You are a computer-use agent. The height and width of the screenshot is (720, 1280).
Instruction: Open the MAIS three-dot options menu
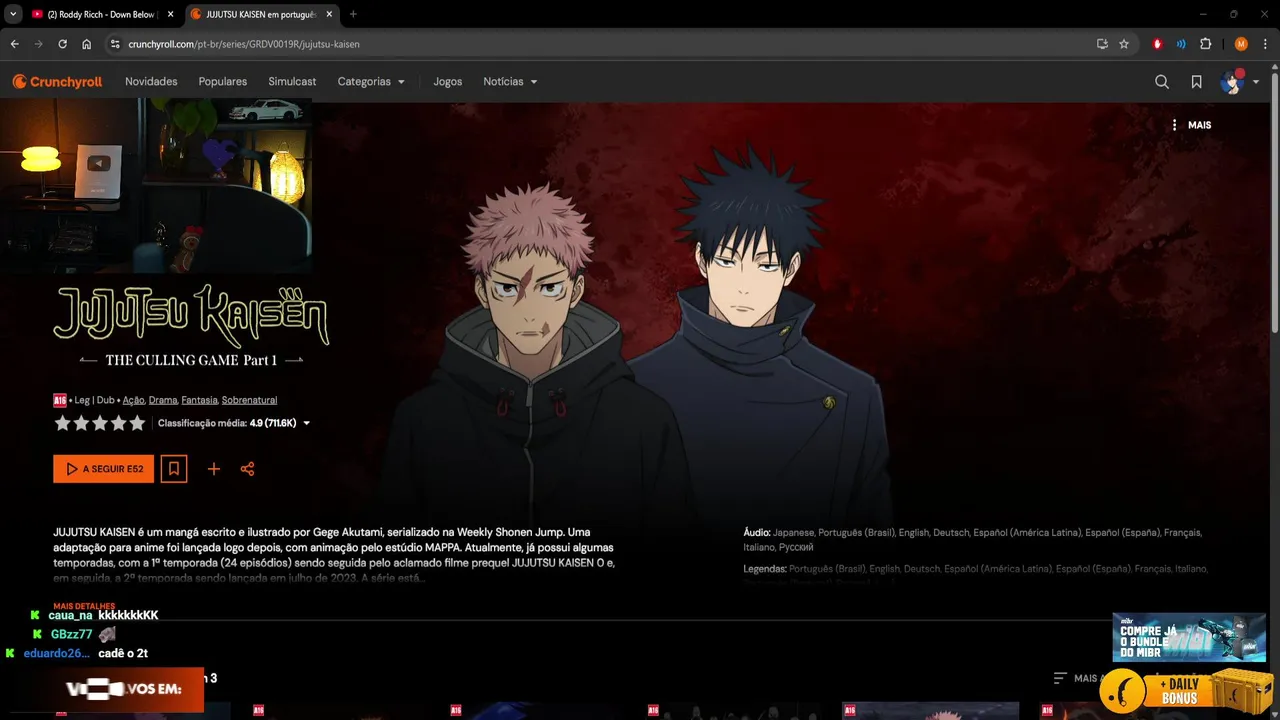click(x=1191, y=125)
